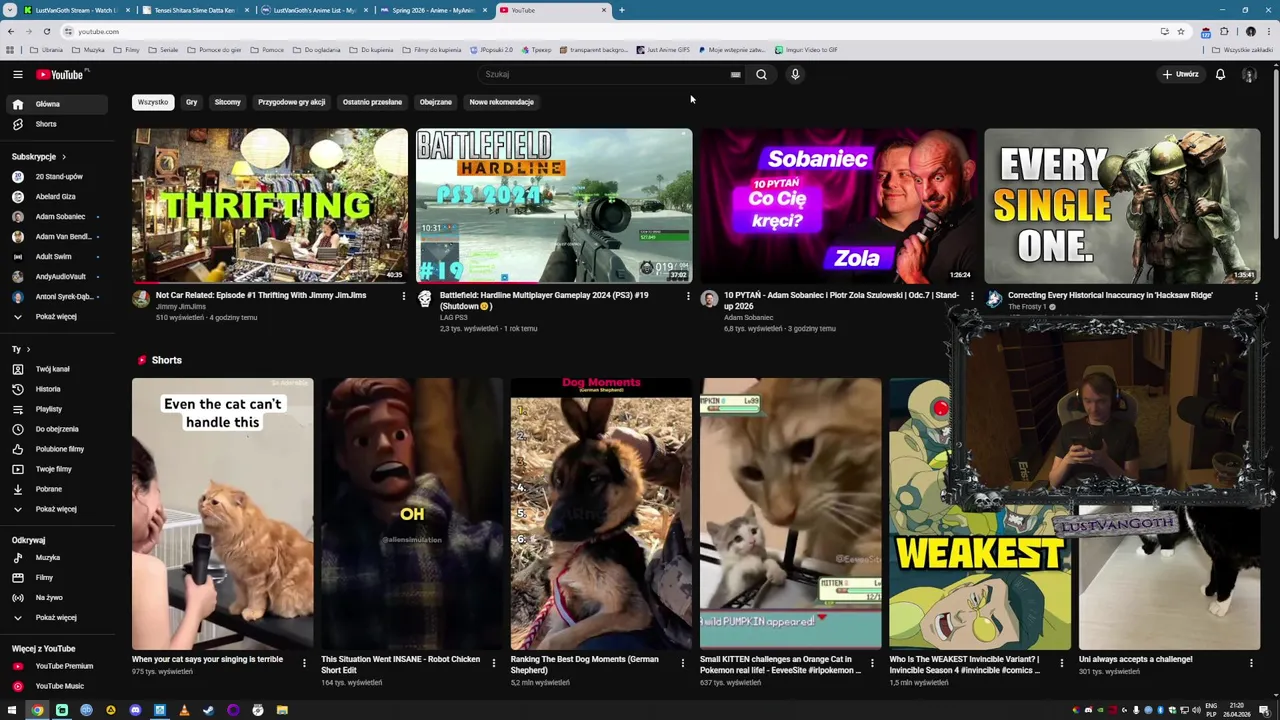Open the YouTube hamburger guide menu
Image resolution: width=1280 pixels, height=720 pixels.
[17, 74]
